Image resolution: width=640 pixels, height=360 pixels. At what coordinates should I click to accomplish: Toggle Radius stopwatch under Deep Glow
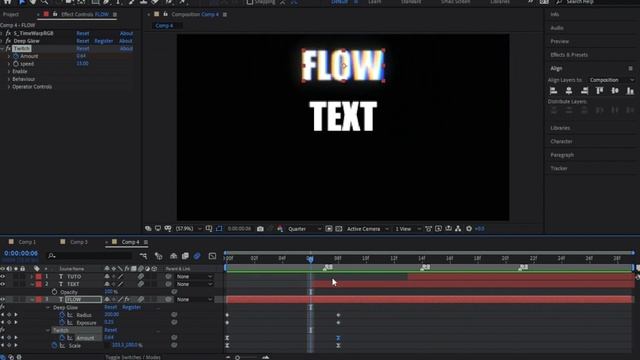(x=62, y=315)
